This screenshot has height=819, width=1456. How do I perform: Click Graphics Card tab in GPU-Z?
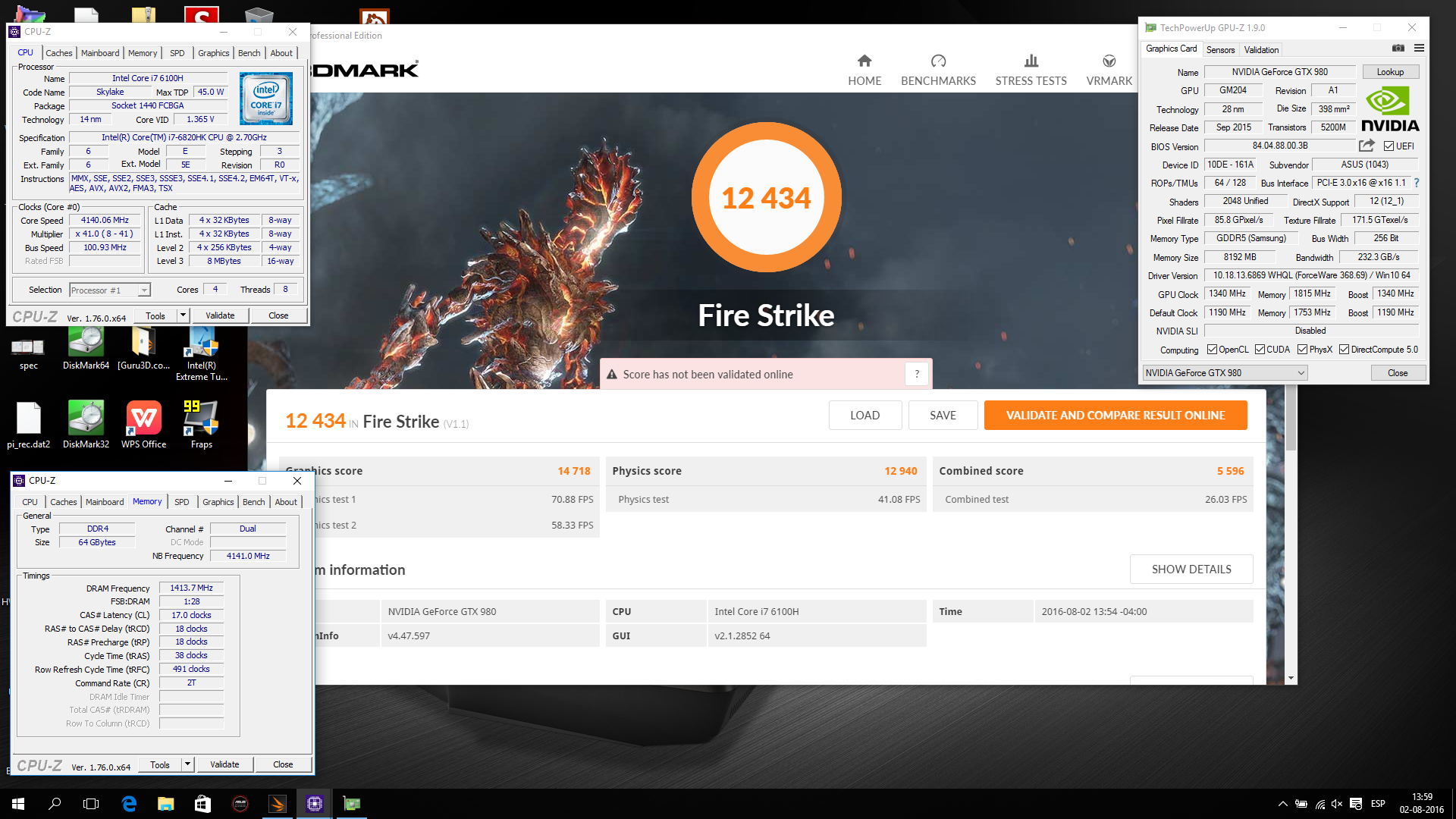1171,49
